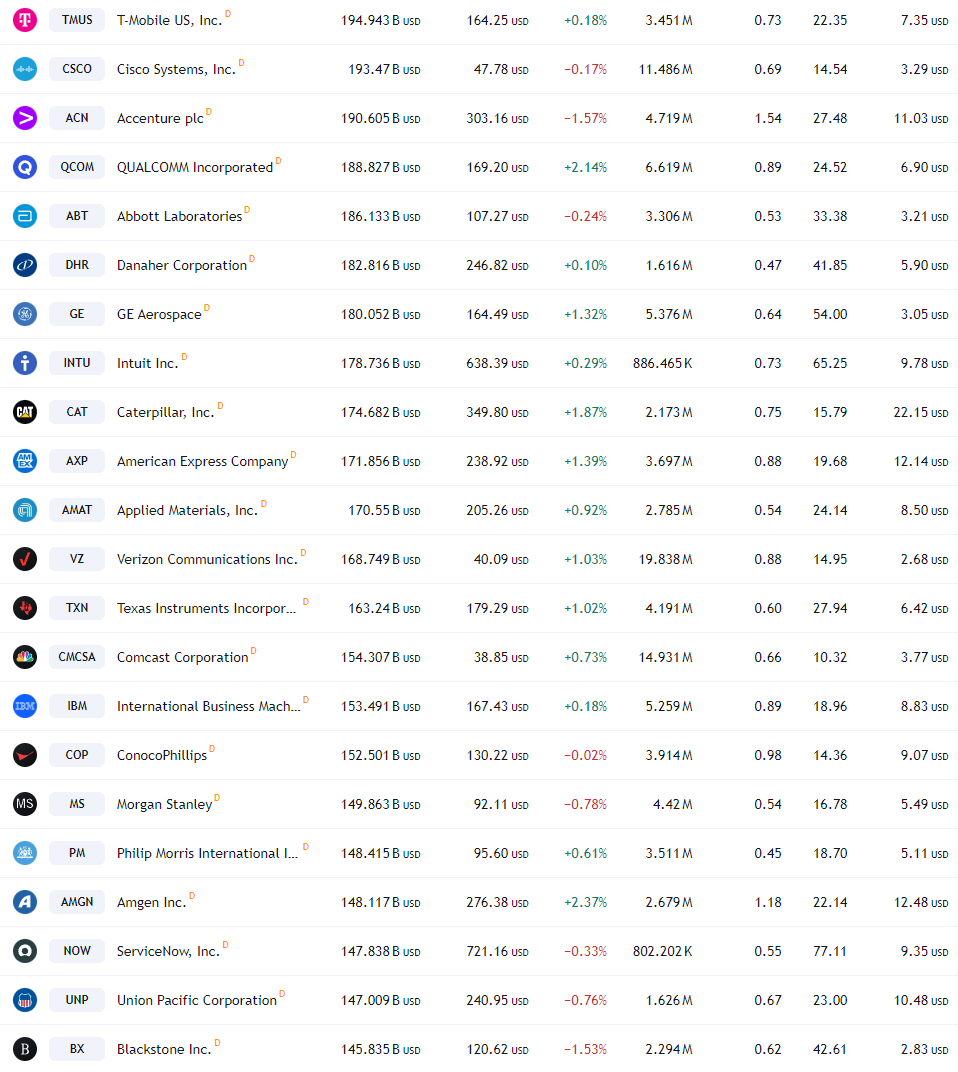Click the 1.18 relative volume for Amgen

pos(768,902)
